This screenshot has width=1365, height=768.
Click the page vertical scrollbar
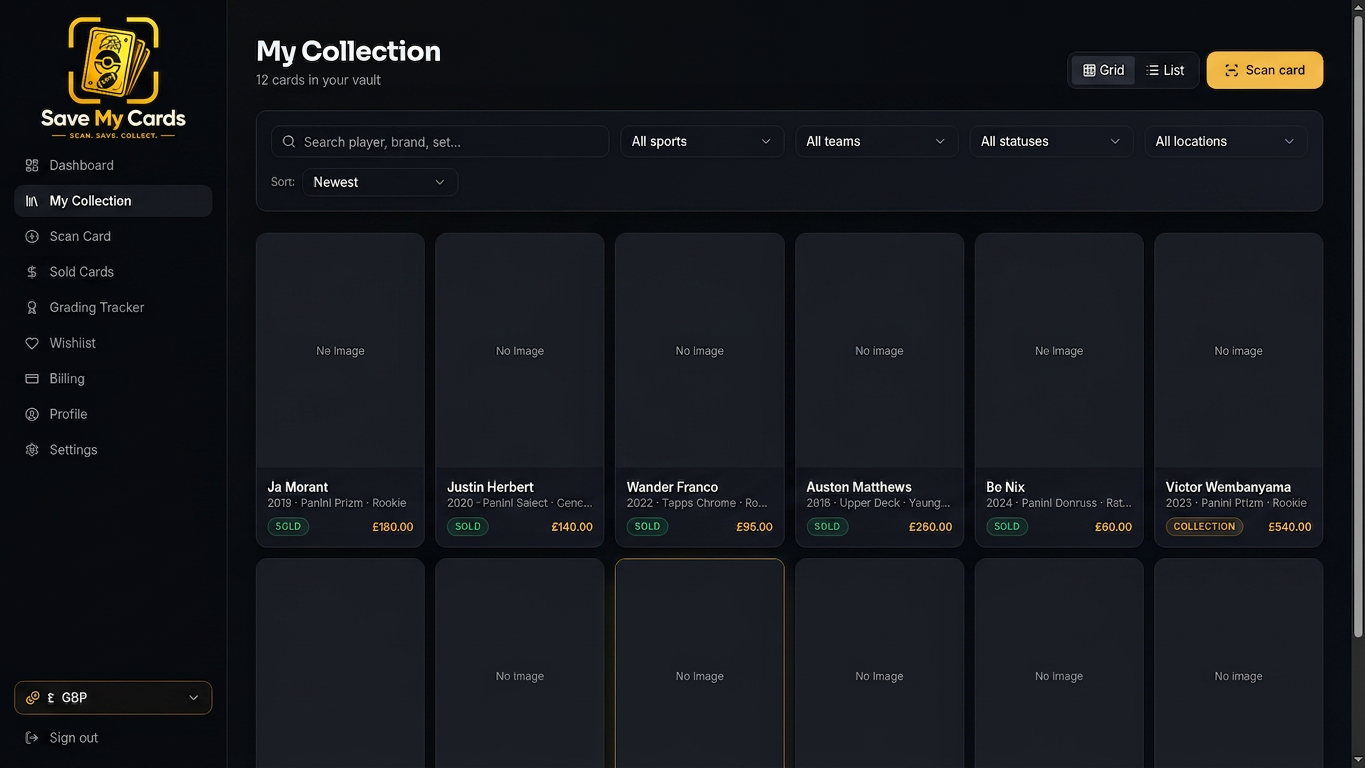(1358, 325)
